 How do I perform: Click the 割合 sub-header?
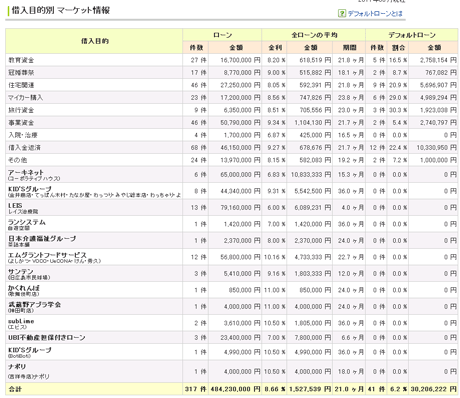(x=398, y=48)
